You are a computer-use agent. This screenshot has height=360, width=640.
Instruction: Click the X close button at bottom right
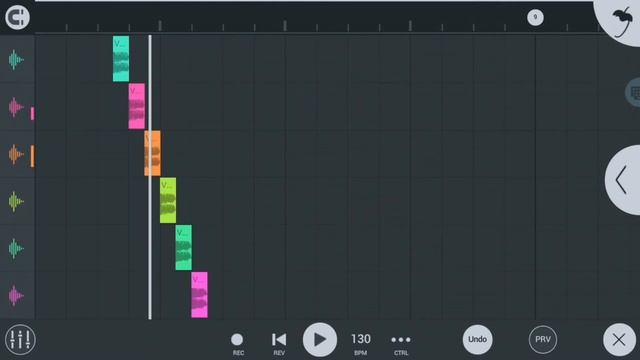619,340
